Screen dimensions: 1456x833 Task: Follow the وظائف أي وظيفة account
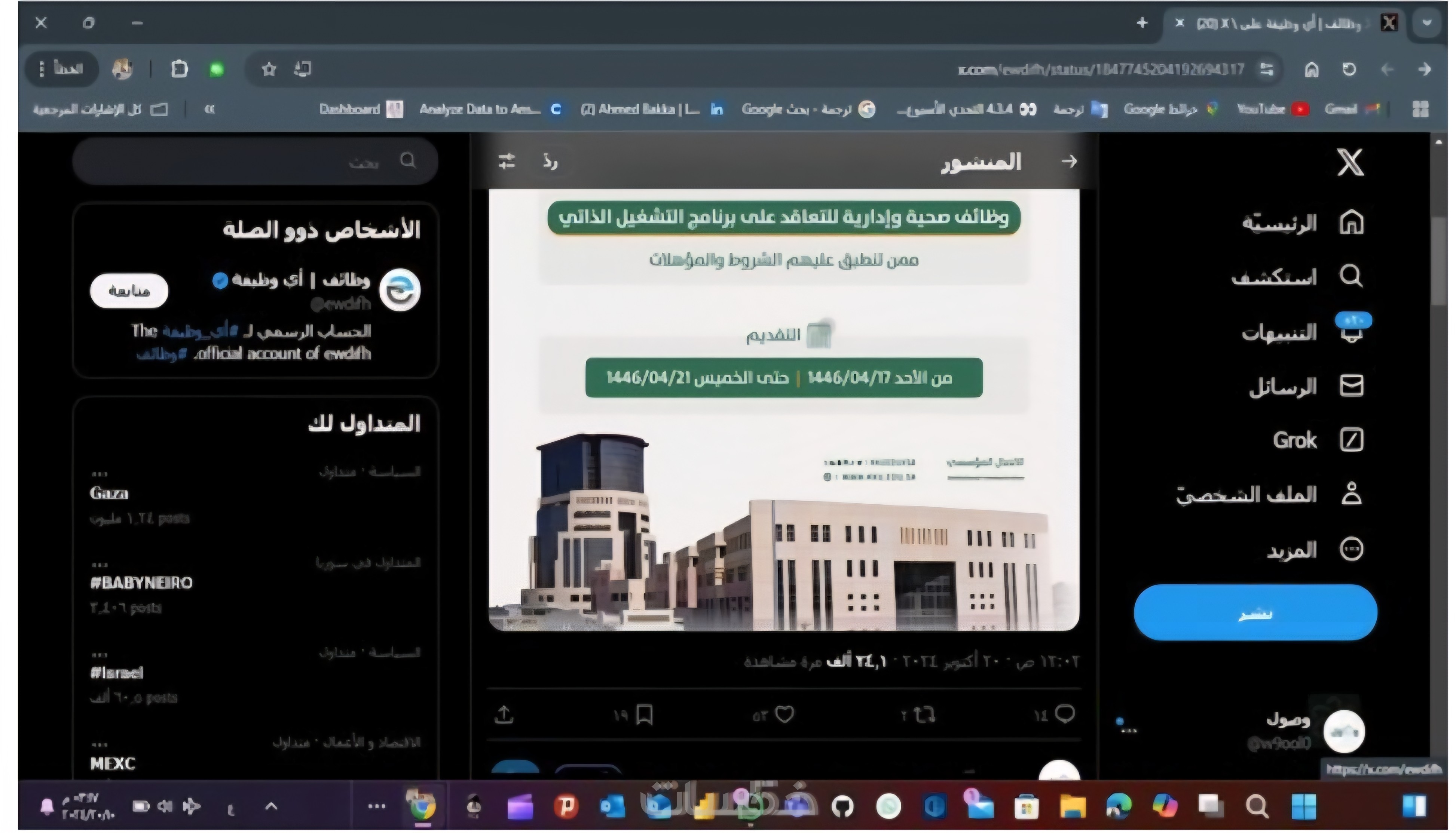coord(129,291)
